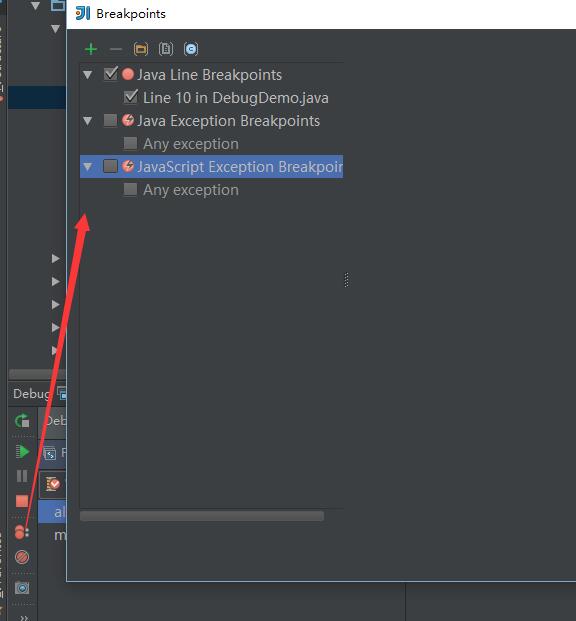
Task: Click the group by package icon
Action: coord(141,49)
